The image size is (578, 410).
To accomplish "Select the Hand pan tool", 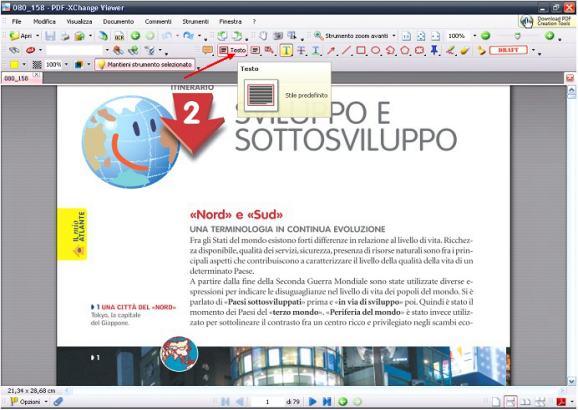I will click(x=263, y=36).
